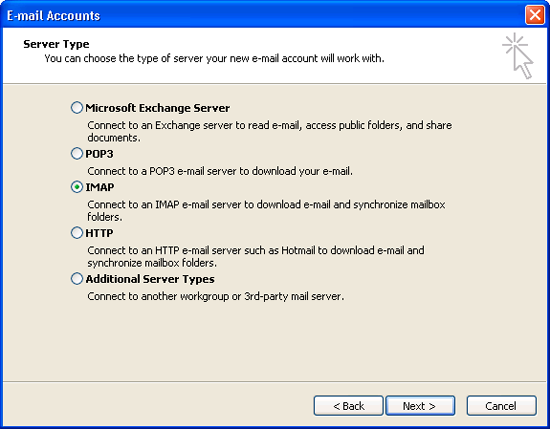Viewport: 550px width, 429px height.
Task: Click the Additional Server Types label
Action: click(150, 279)
